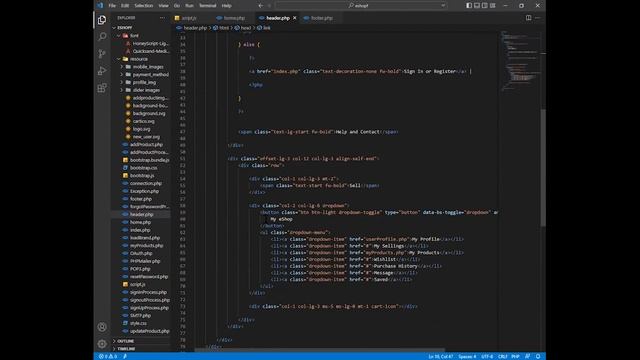Open the Run and Debug view icon
This screenshot has height=360, width=640.
(x=102, y=71)
